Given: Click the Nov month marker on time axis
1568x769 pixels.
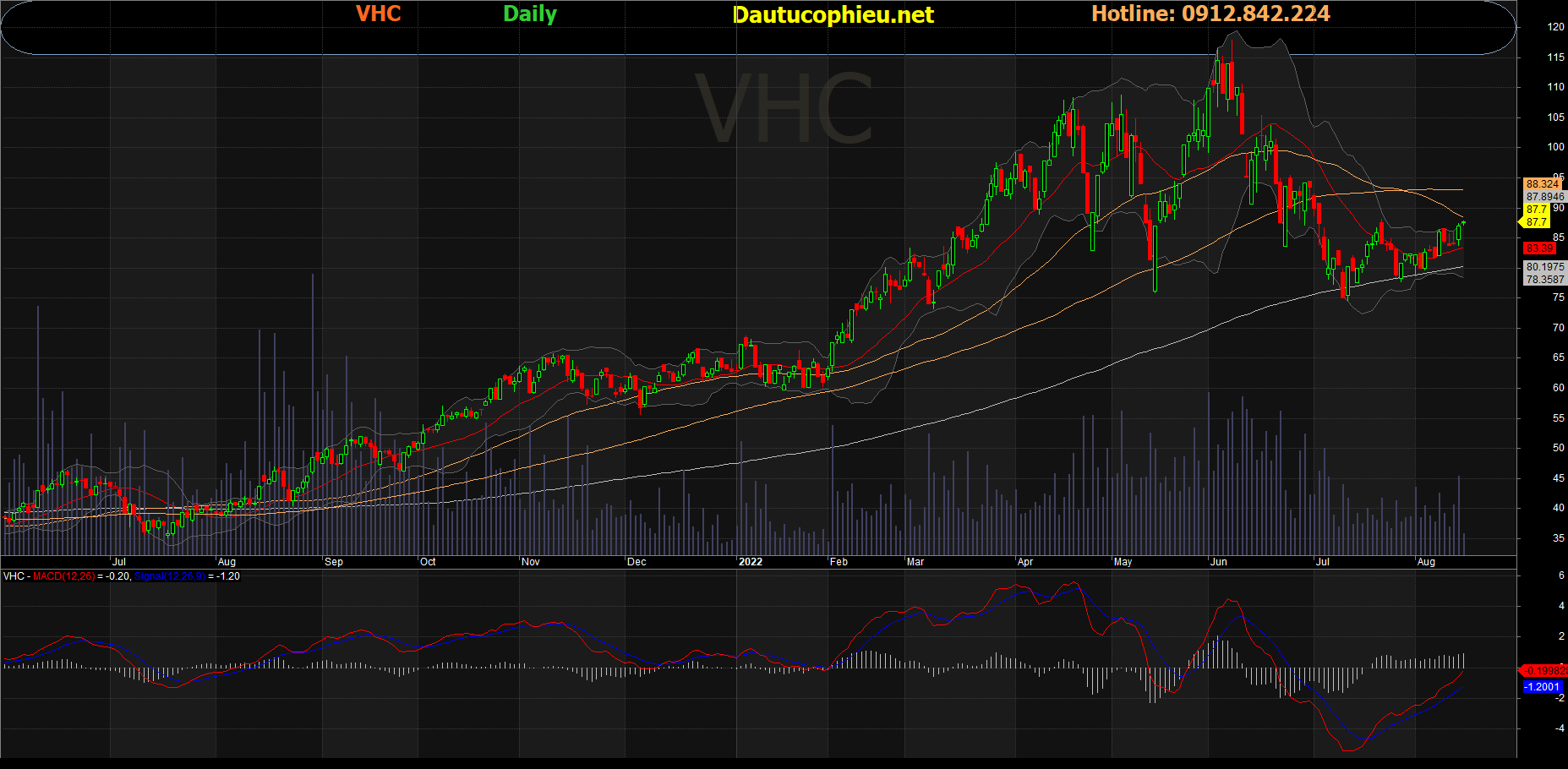Looking at the screenshot, I should pyautogui.click(x=530, y=562).
